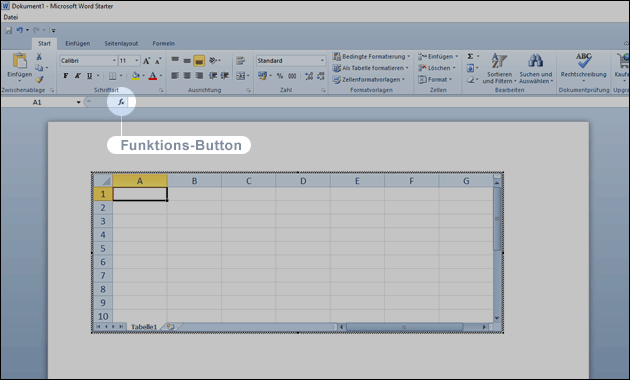Increase font size with large A icon

click(x=147, y=61)
